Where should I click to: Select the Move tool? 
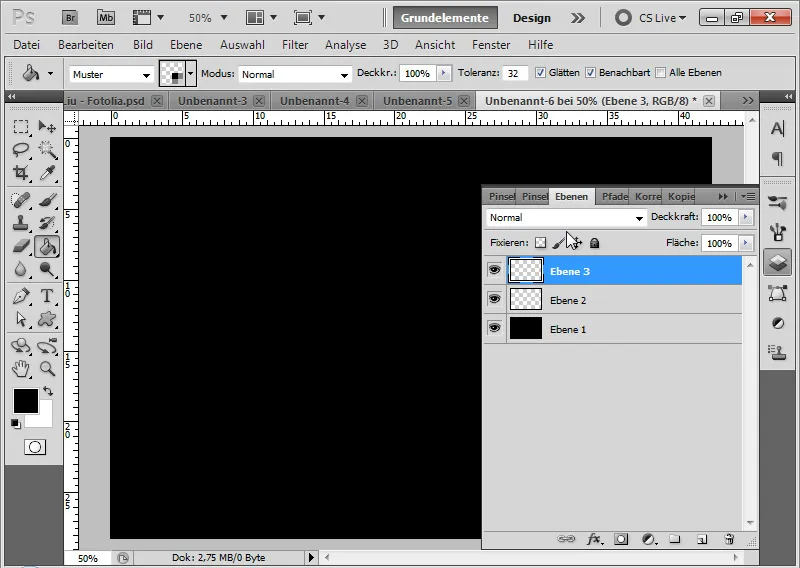coord(47,126)
